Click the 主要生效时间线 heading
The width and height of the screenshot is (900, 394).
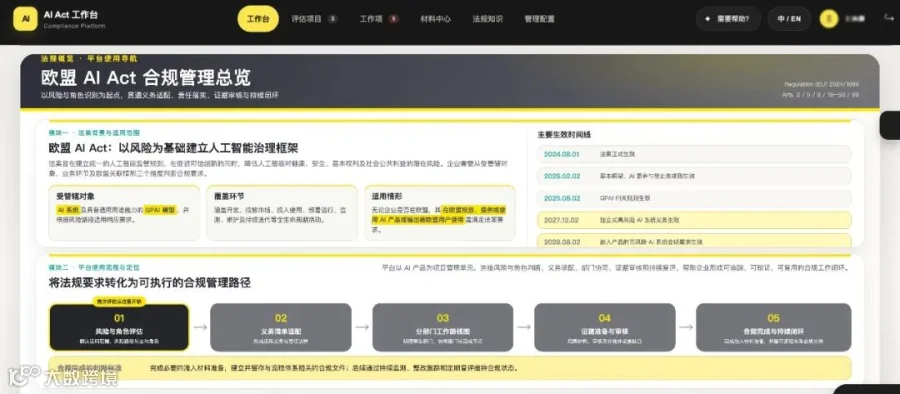[x=564, y=134]
